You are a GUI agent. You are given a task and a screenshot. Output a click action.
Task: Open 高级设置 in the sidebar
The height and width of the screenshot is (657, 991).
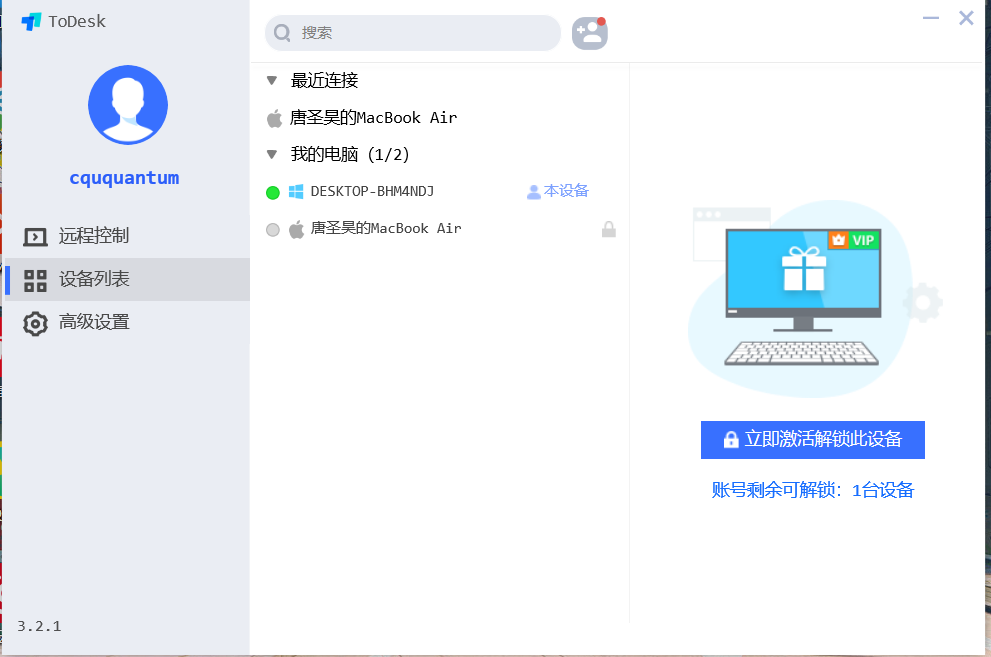click(127, 322)
